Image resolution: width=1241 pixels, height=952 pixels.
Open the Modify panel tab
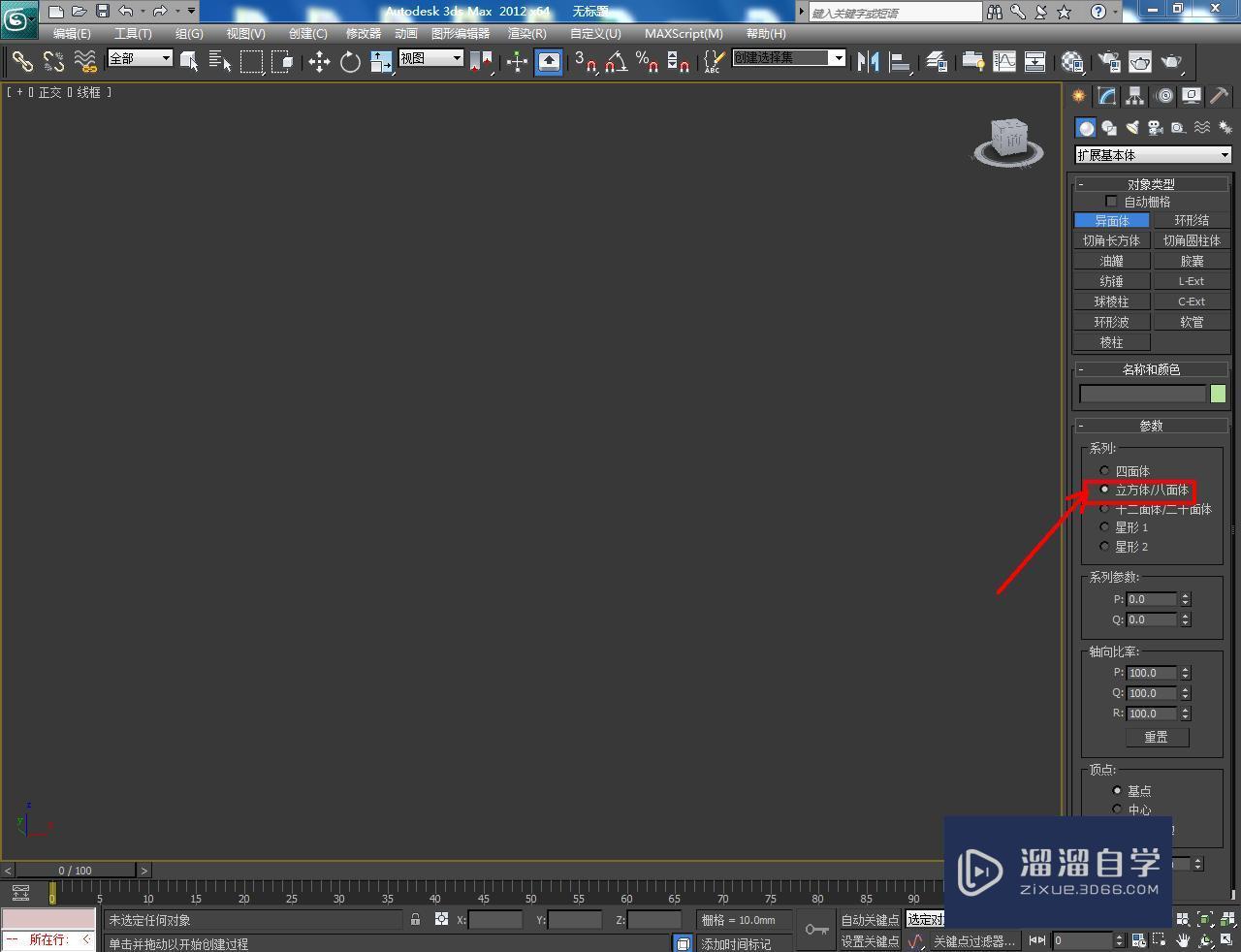1106,96
